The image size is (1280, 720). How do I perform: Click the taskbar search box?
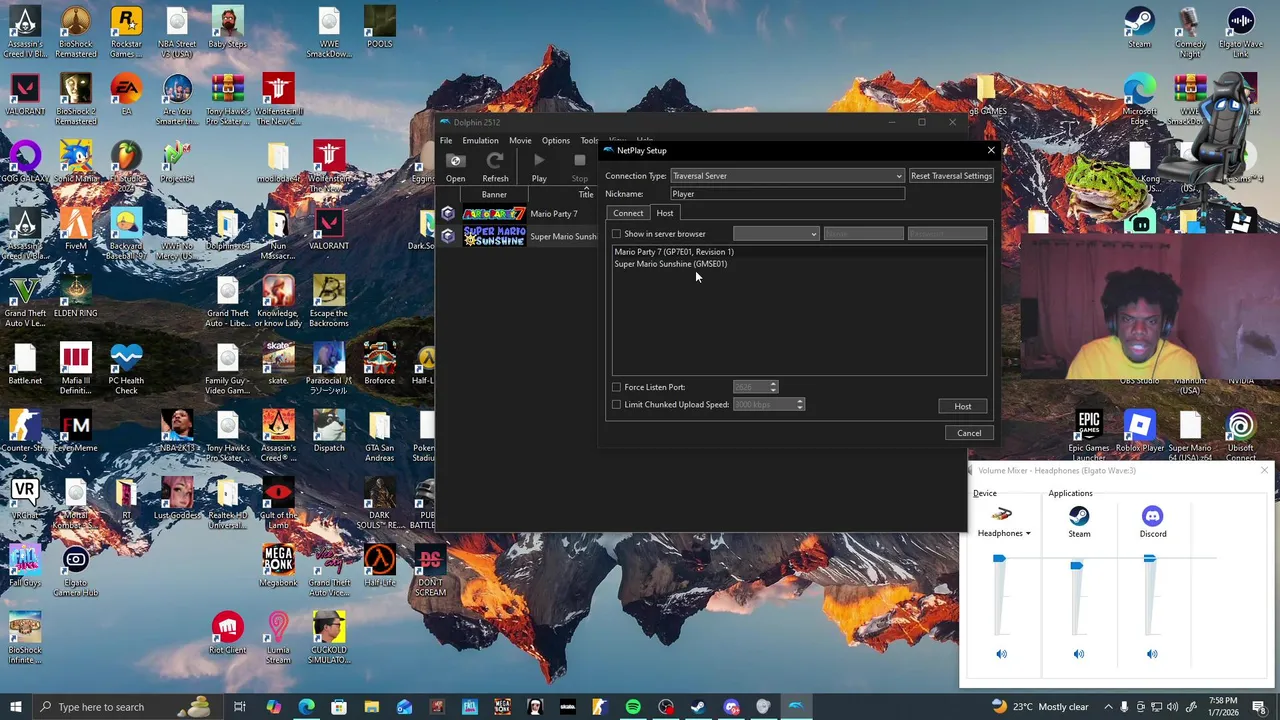126,707
